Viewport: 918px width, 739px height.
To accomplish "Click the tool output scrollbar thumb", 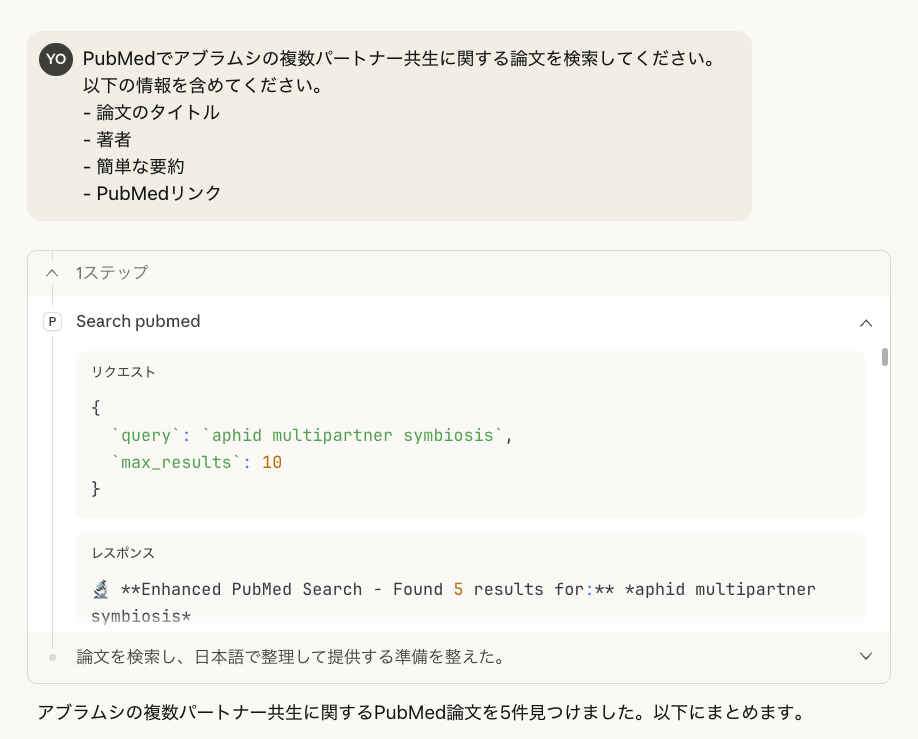I will tap(885, 357).
